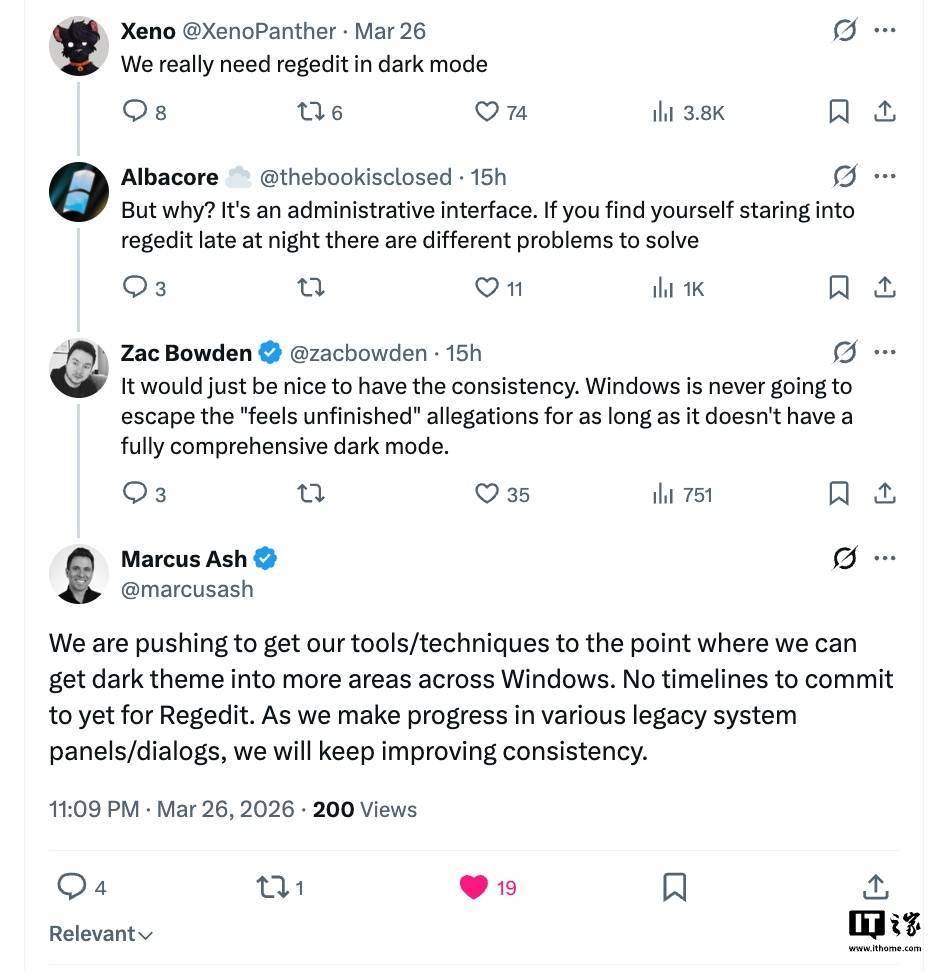Open @thebookisclosed profile handle

pyautogui.click(x=355, y=177)
